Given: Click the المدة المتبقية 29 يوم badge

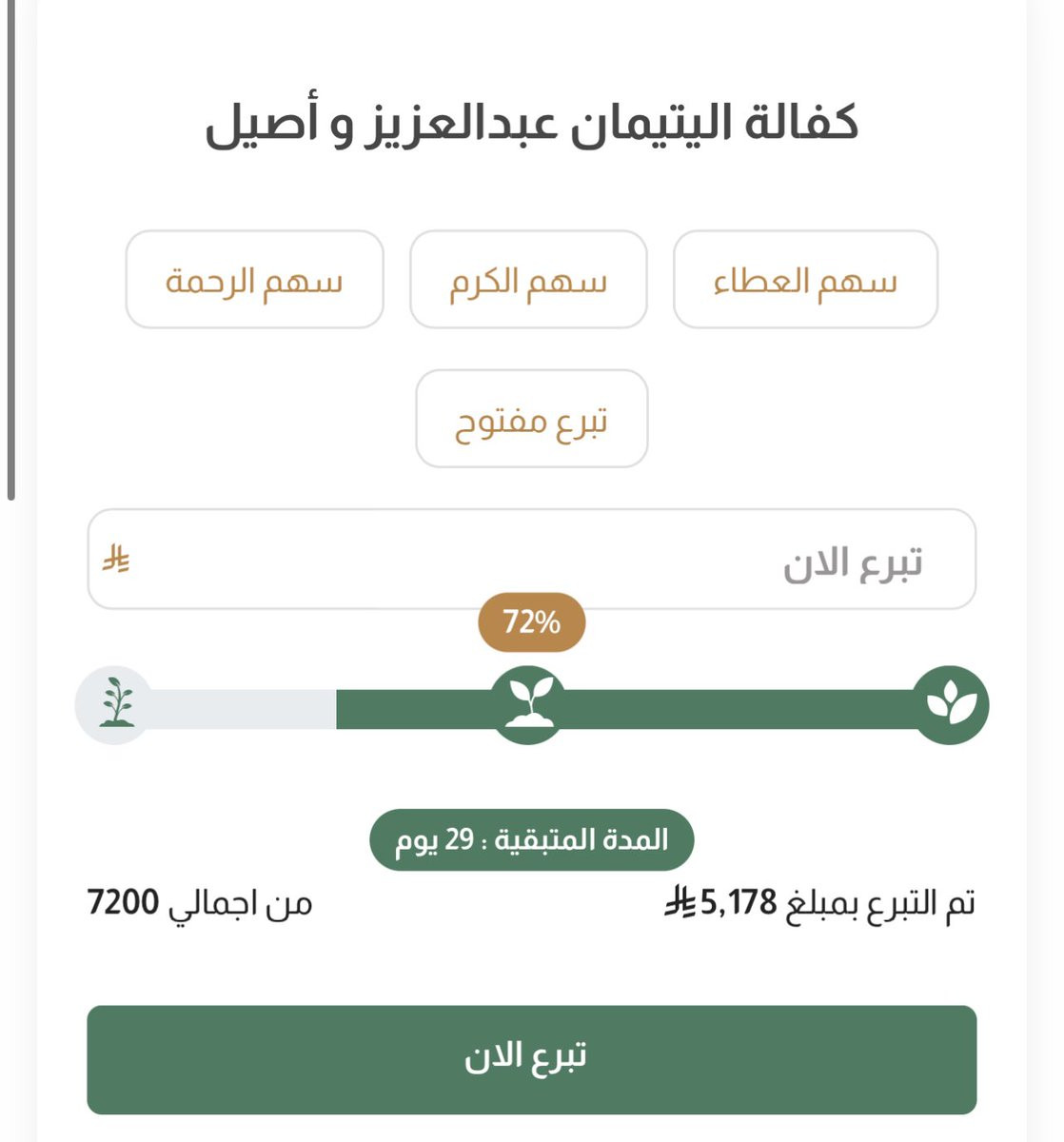Looking at the screenshot, I should [531, 839].
